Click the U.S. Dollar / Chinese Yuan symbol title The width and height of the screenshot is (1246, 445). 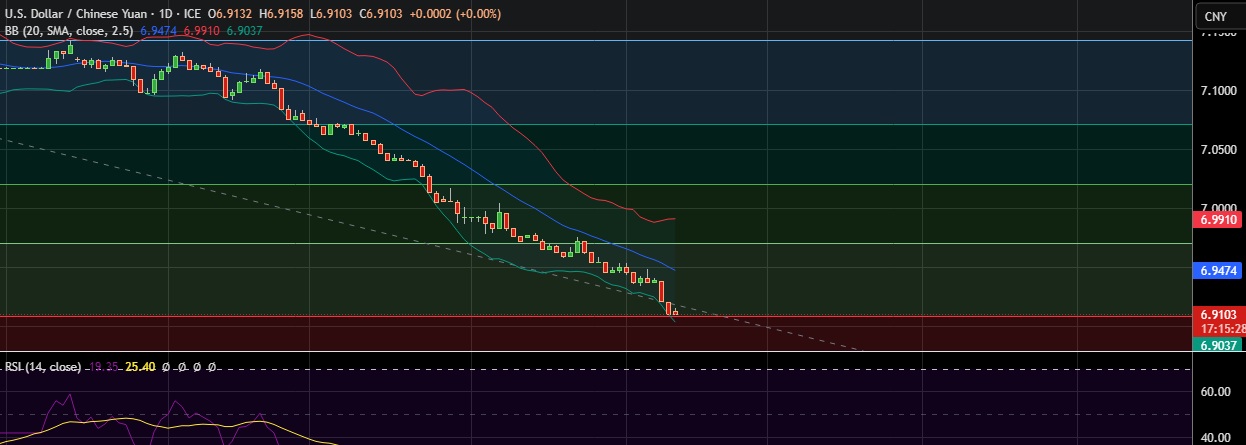click(75, 14)
